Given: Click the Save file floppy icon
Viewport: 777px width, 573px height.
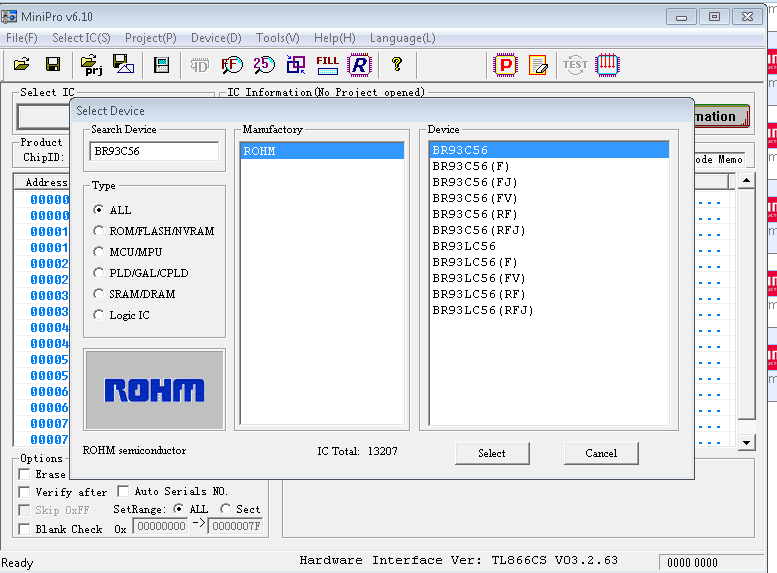Looking at the screenshot, I should click(x=53, y=64).
